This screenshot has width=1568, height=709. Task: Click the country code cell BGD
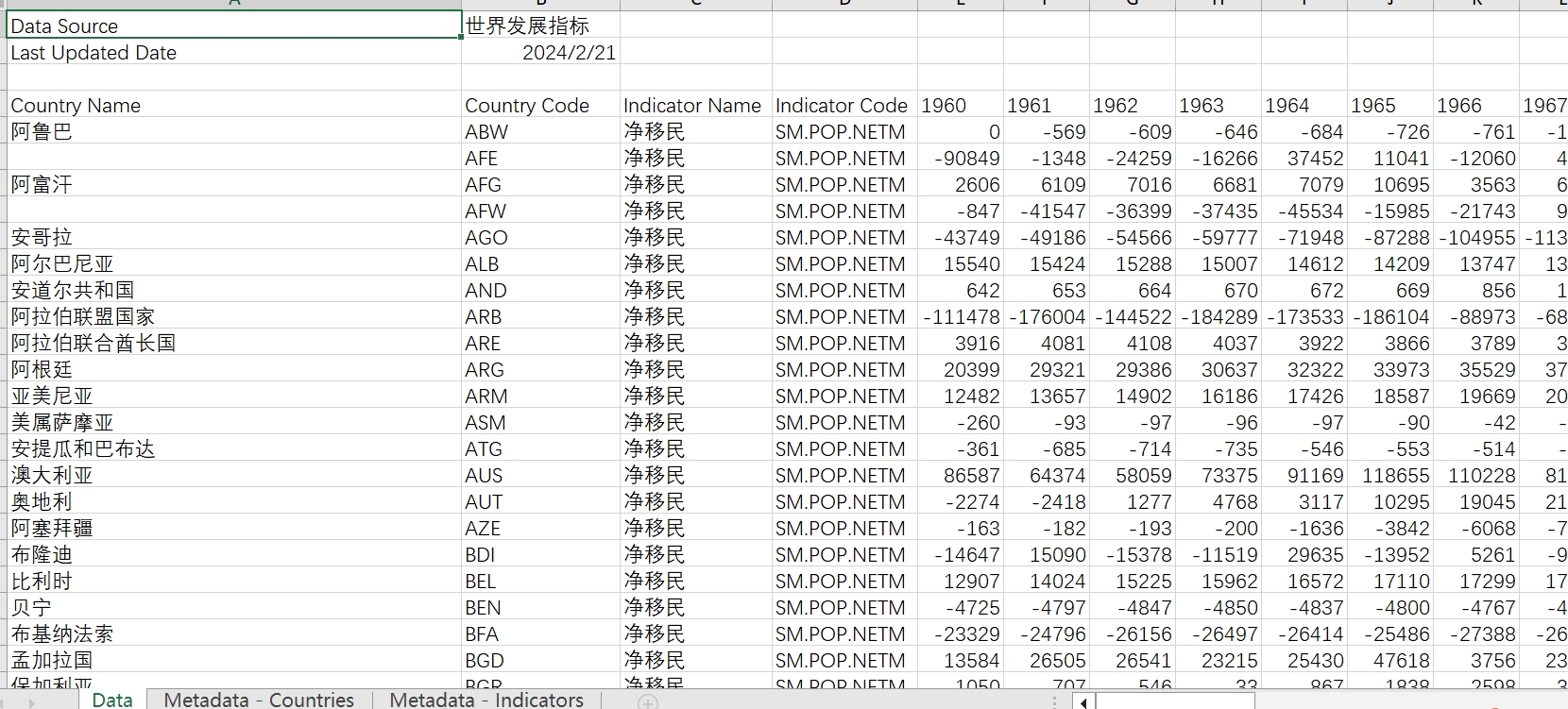point(540,660)
